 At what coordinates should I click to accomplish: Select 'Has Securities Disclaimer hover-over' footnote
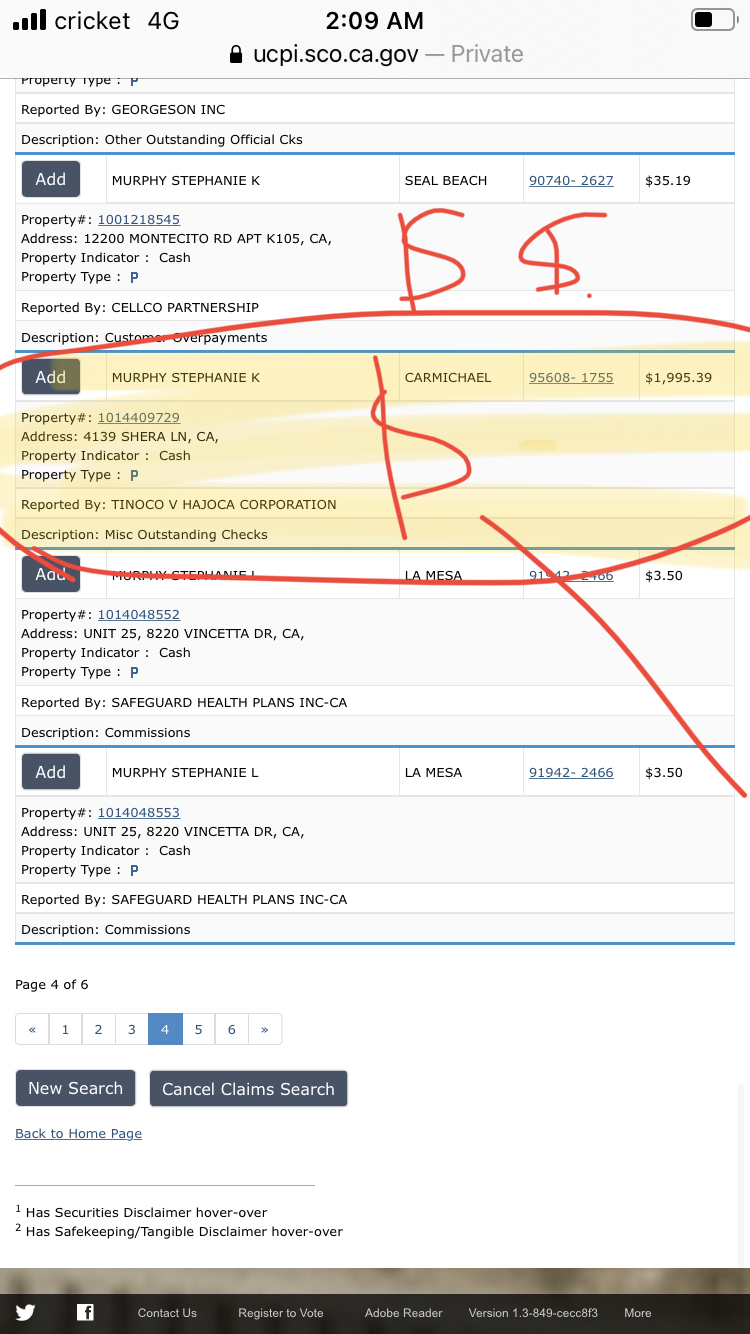tap(146, 1212)
